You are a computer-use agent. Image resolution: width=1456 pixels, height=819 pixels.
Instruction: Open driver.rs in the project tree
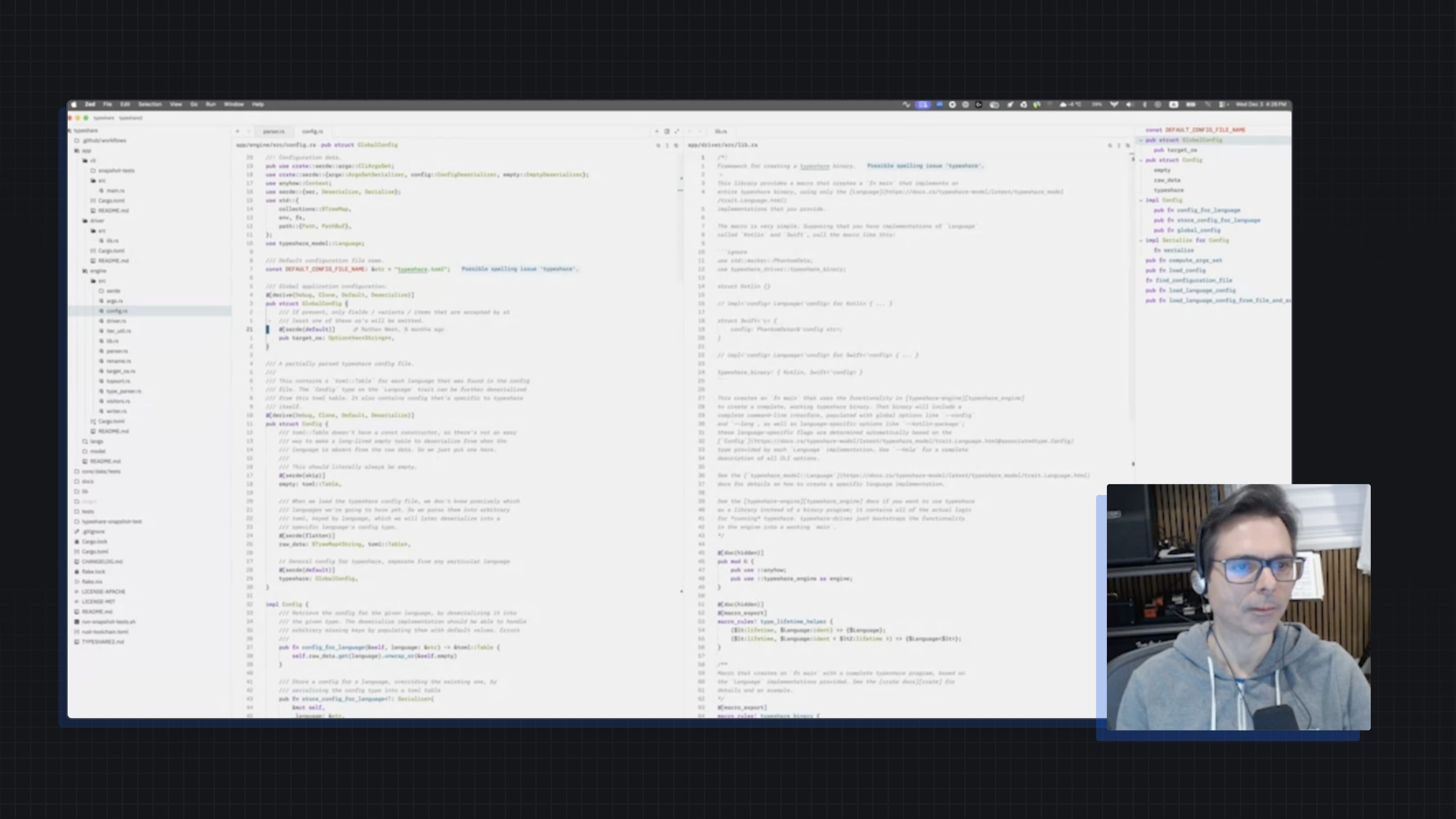[116, 321]
